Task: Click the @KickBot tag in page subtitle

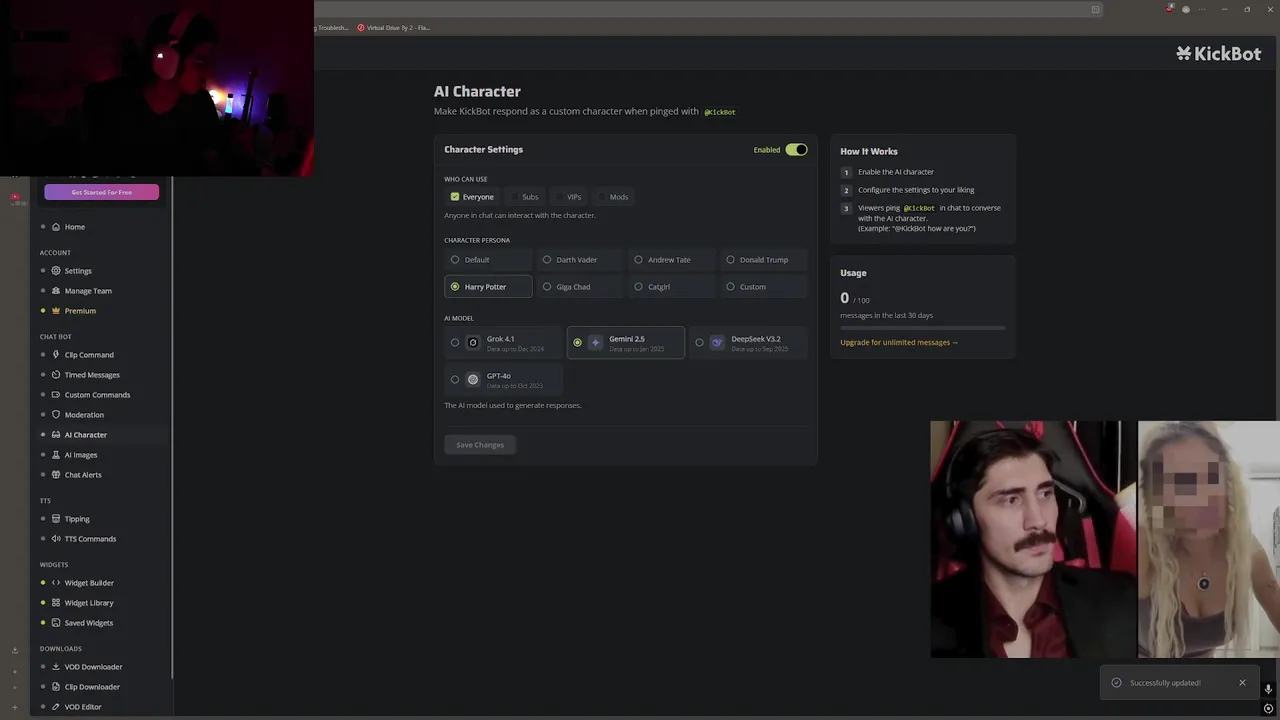Action: point(720,112)
